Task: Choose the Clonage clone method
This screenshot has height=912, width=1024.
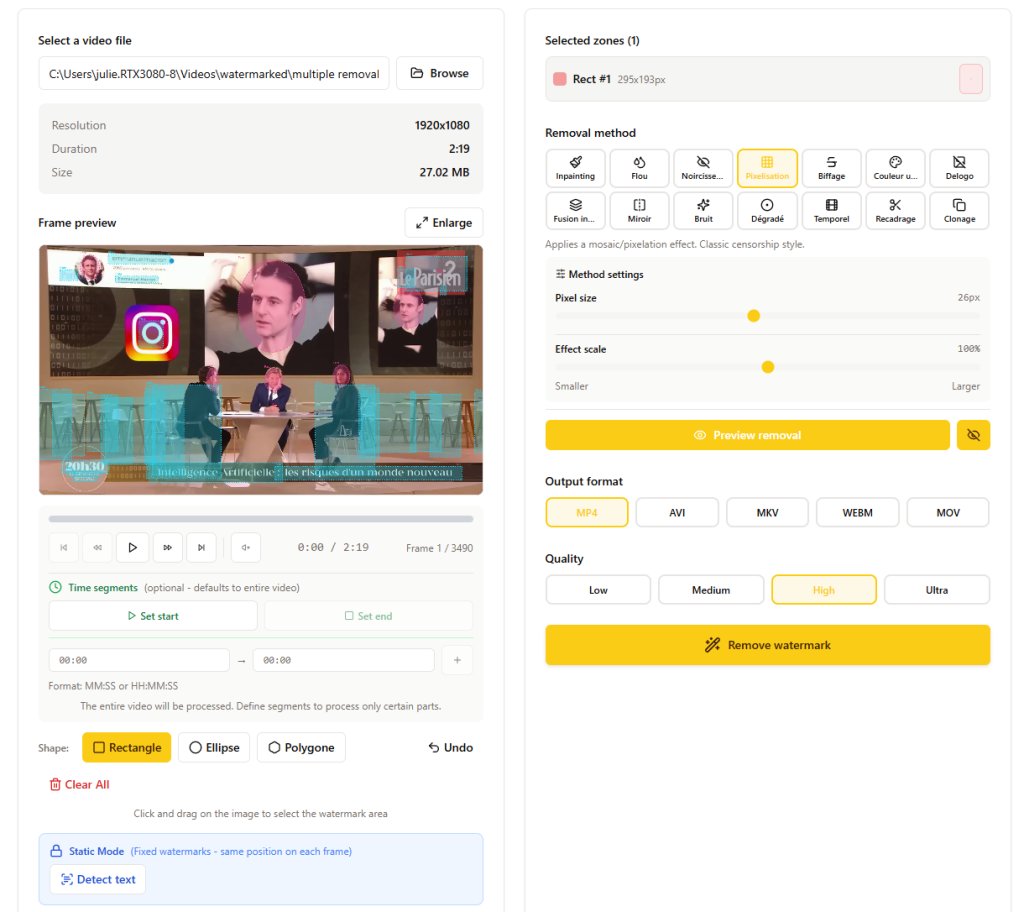Action: (959, 210)
